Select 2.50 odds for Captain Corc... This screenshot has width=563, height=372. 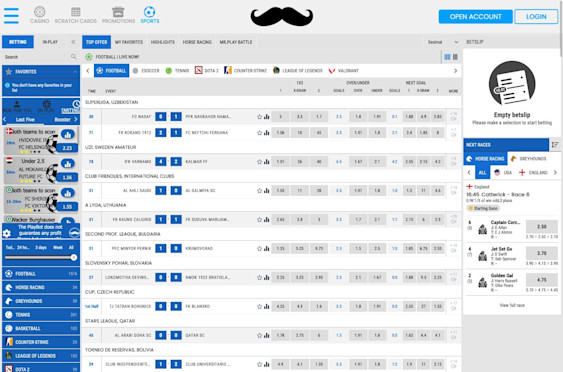pyautogui.click(x=541, y=227)
